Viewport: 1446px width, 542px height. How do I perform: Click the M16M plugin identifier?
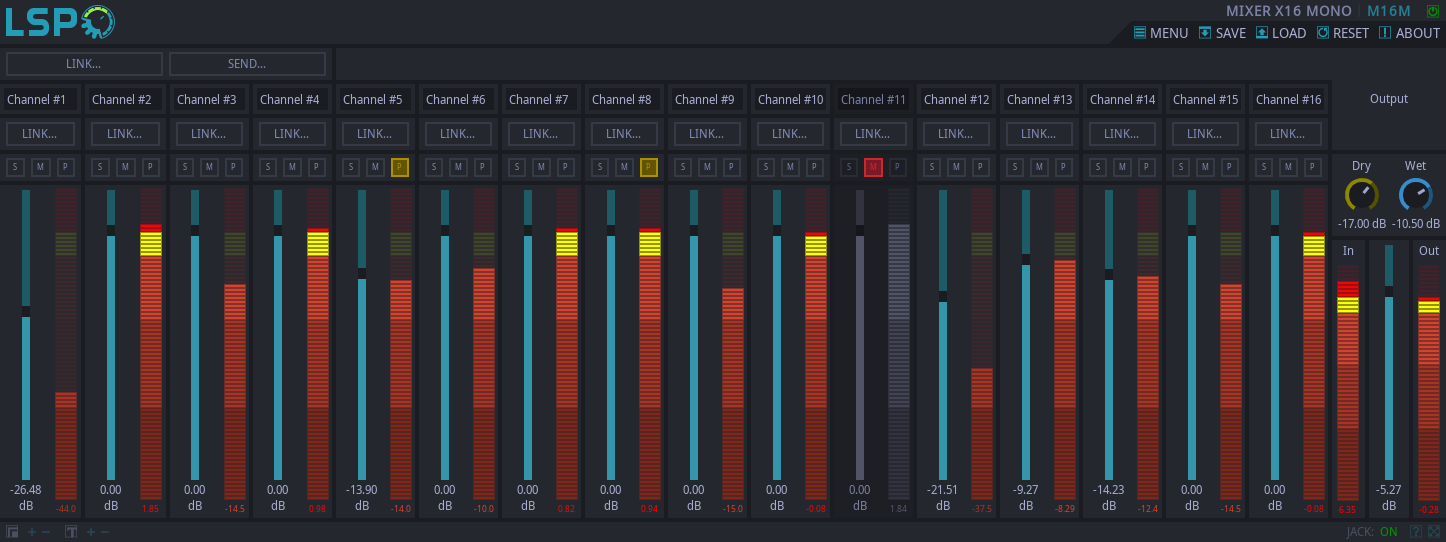pos(1388,11)
